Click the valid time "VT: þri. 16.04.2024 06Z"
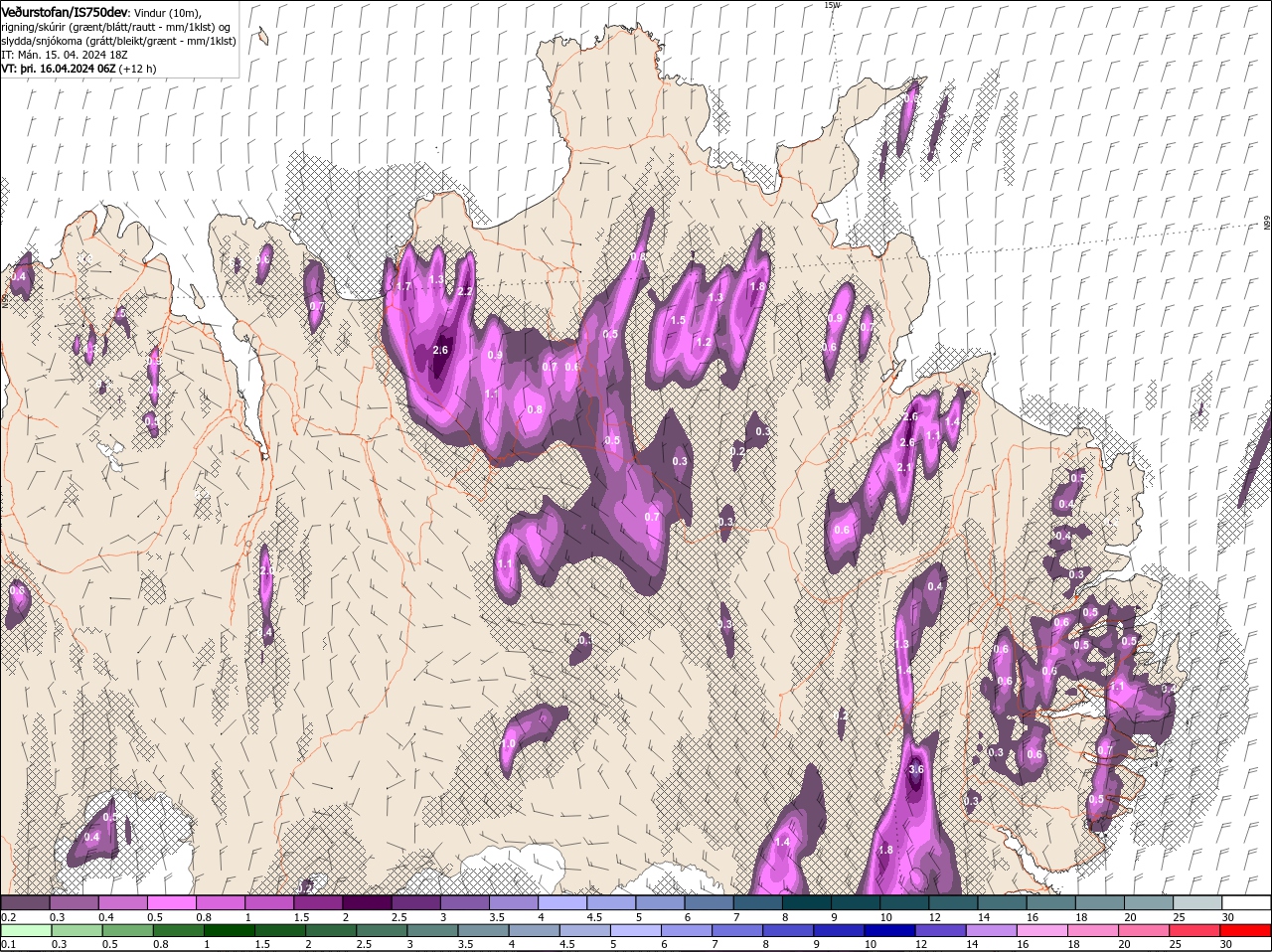Viewport: 1272px width, 952px height. pos(60,69)
